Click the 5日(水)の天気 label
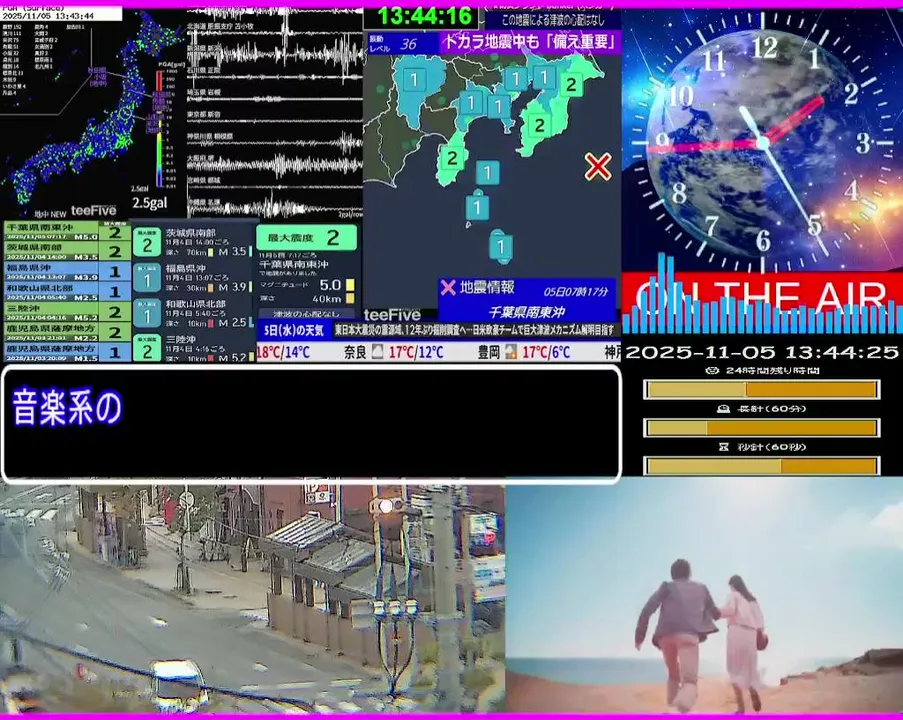This screenshot has width=903, height=720. pyautogui.click(x=294, y=331)
